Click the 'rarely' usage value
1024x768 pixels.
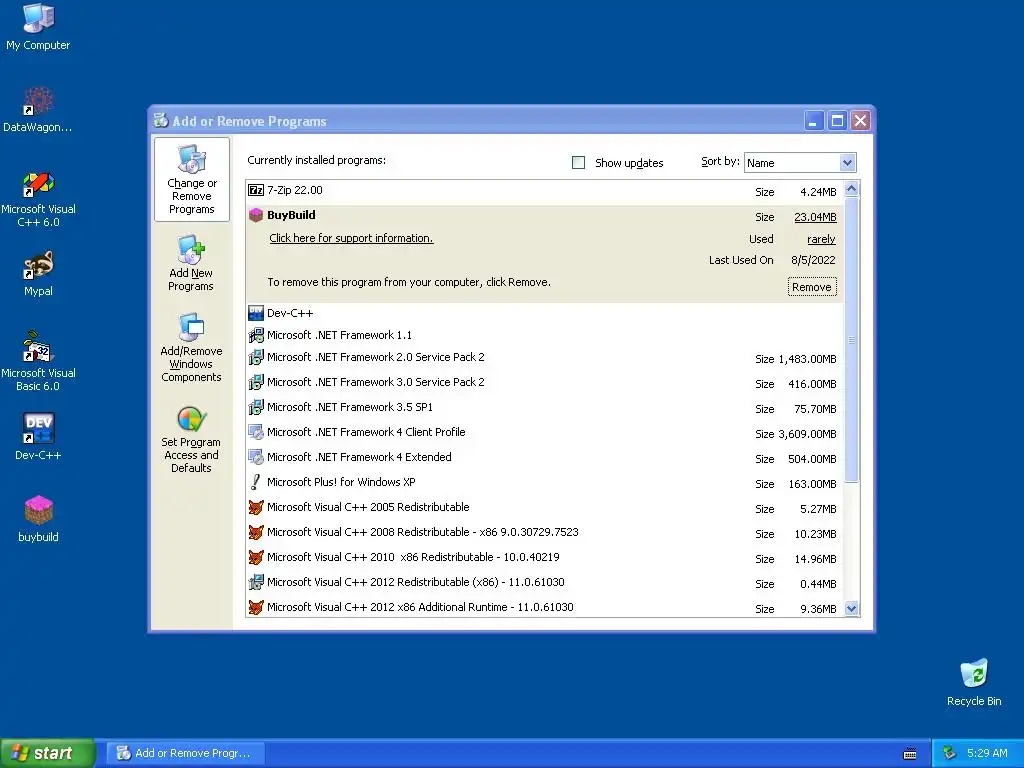pos(821,240)
